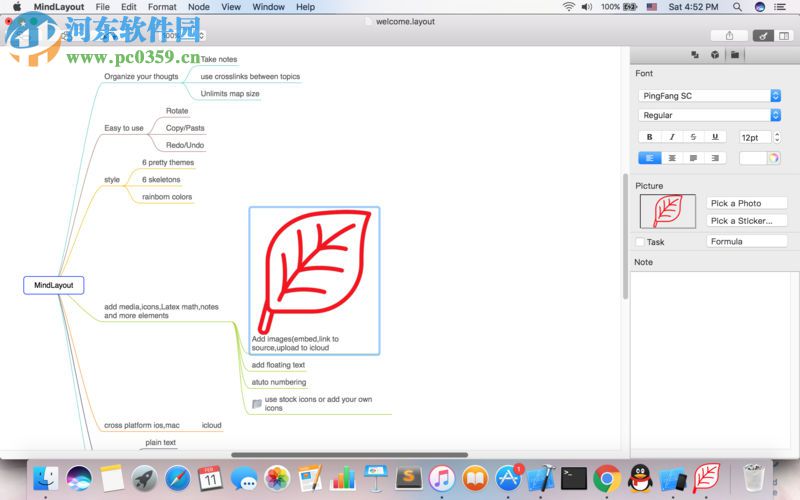Select 'Organize your thougts' node
Screen dimensions: 800x500
coord(141,77)
